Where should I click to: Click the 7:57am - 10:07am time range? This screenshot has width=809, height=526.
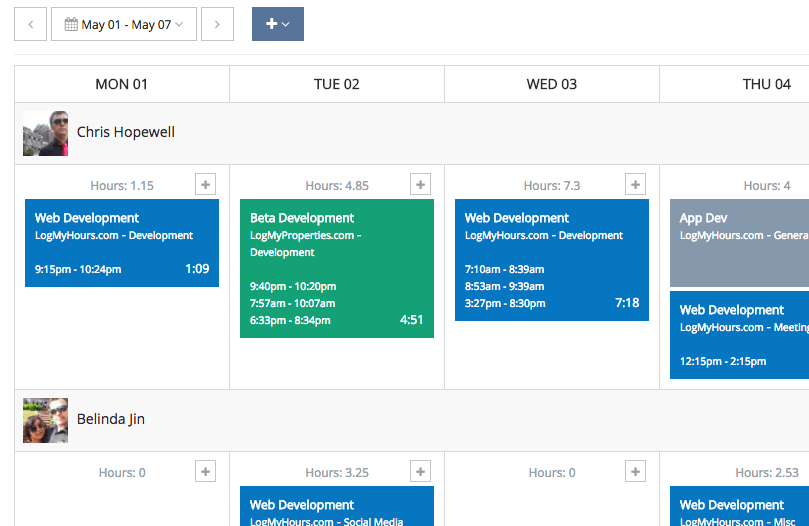click(293, 304)
